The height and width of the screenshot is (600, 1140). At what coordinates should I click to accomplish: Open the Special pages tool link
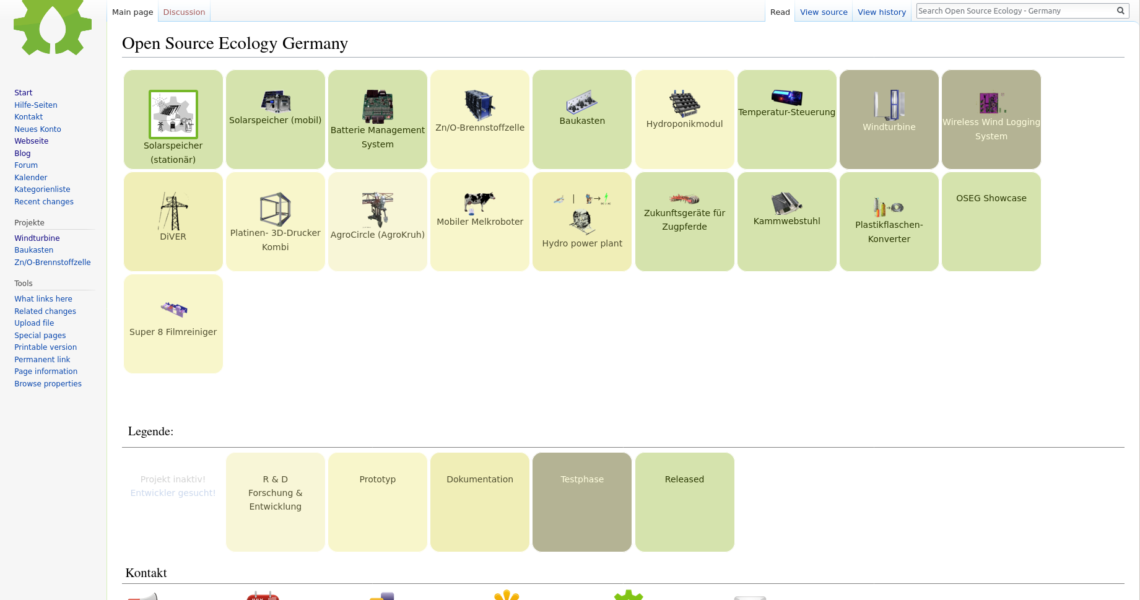point(40,335)
